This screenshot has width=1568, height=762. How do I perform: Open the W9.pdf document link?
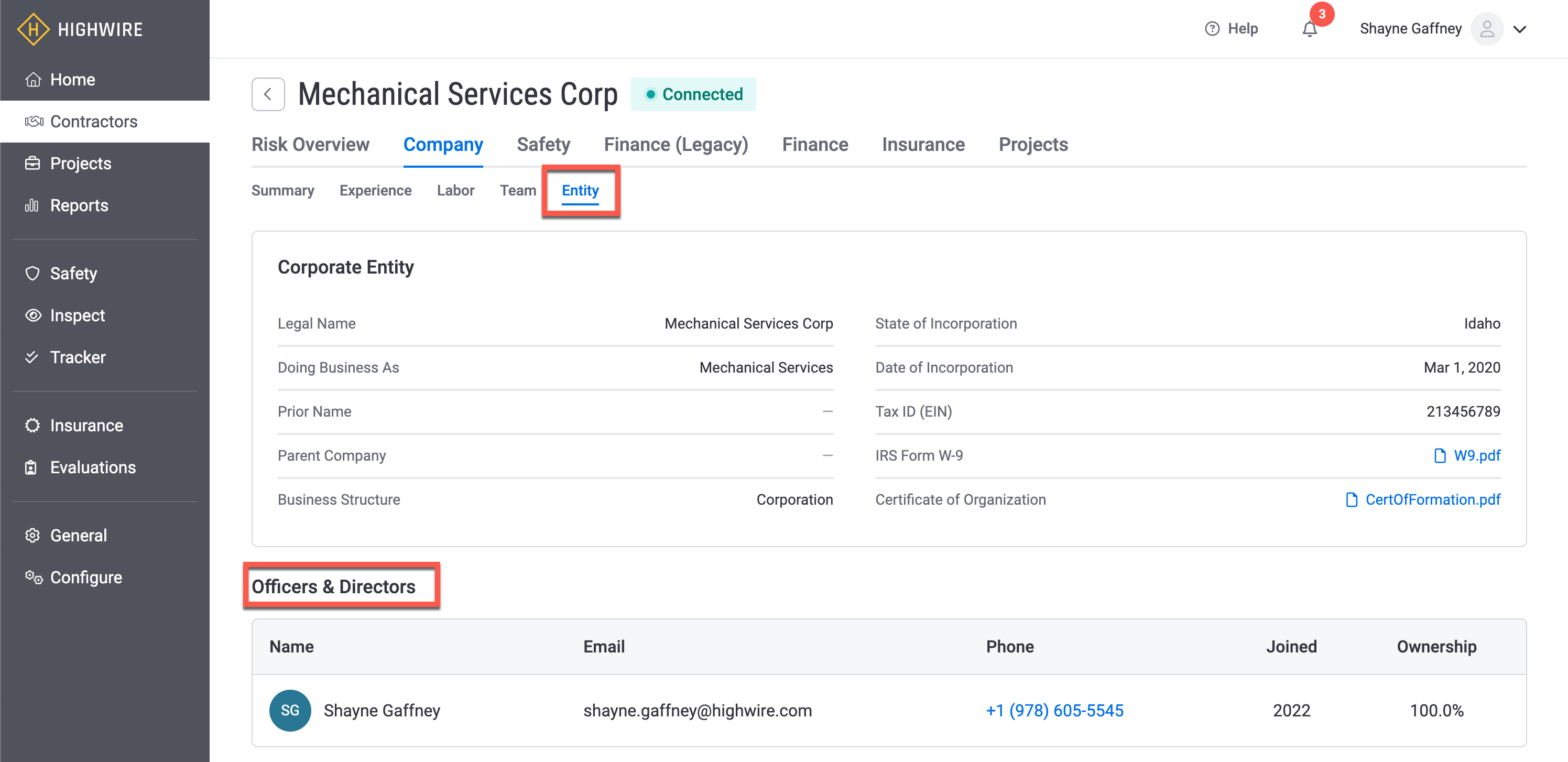(x=1476, y=456)
